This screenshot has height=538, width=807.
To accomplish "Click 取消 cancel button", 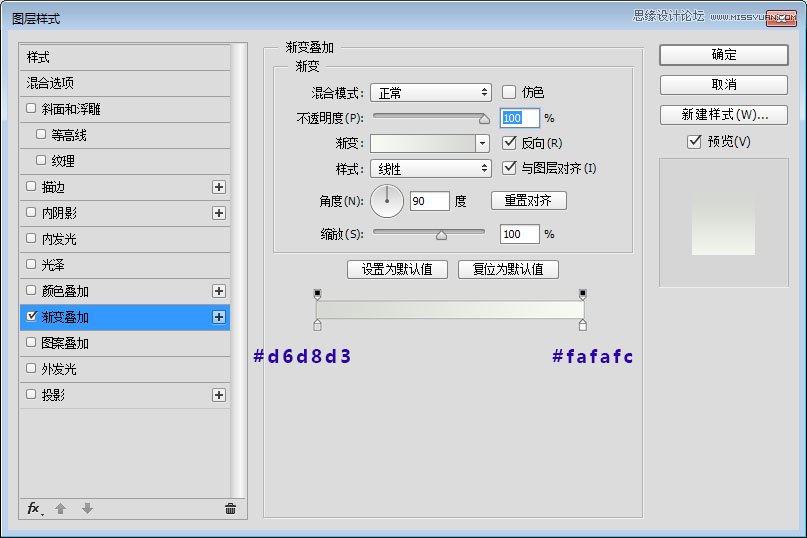I will click(724, 85).
